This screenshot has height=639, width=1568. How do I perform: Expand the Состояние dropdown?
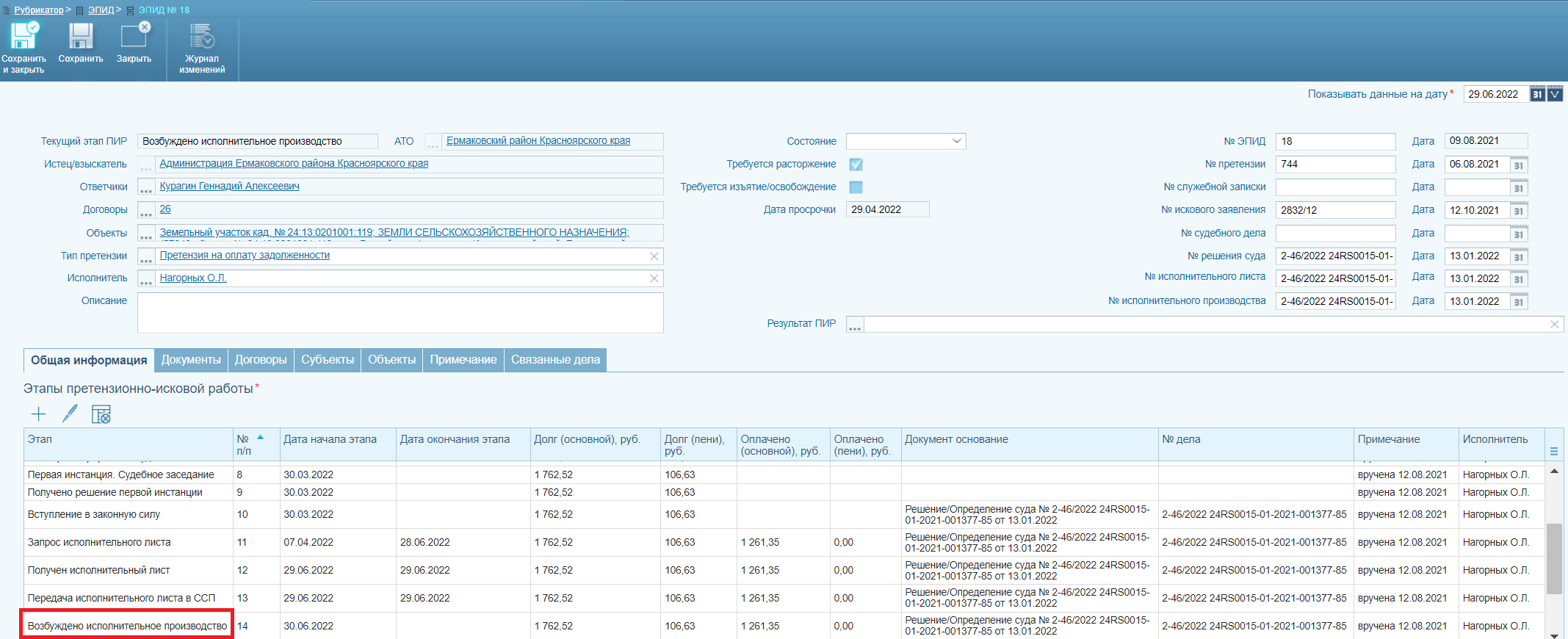[x=956, y=141]
